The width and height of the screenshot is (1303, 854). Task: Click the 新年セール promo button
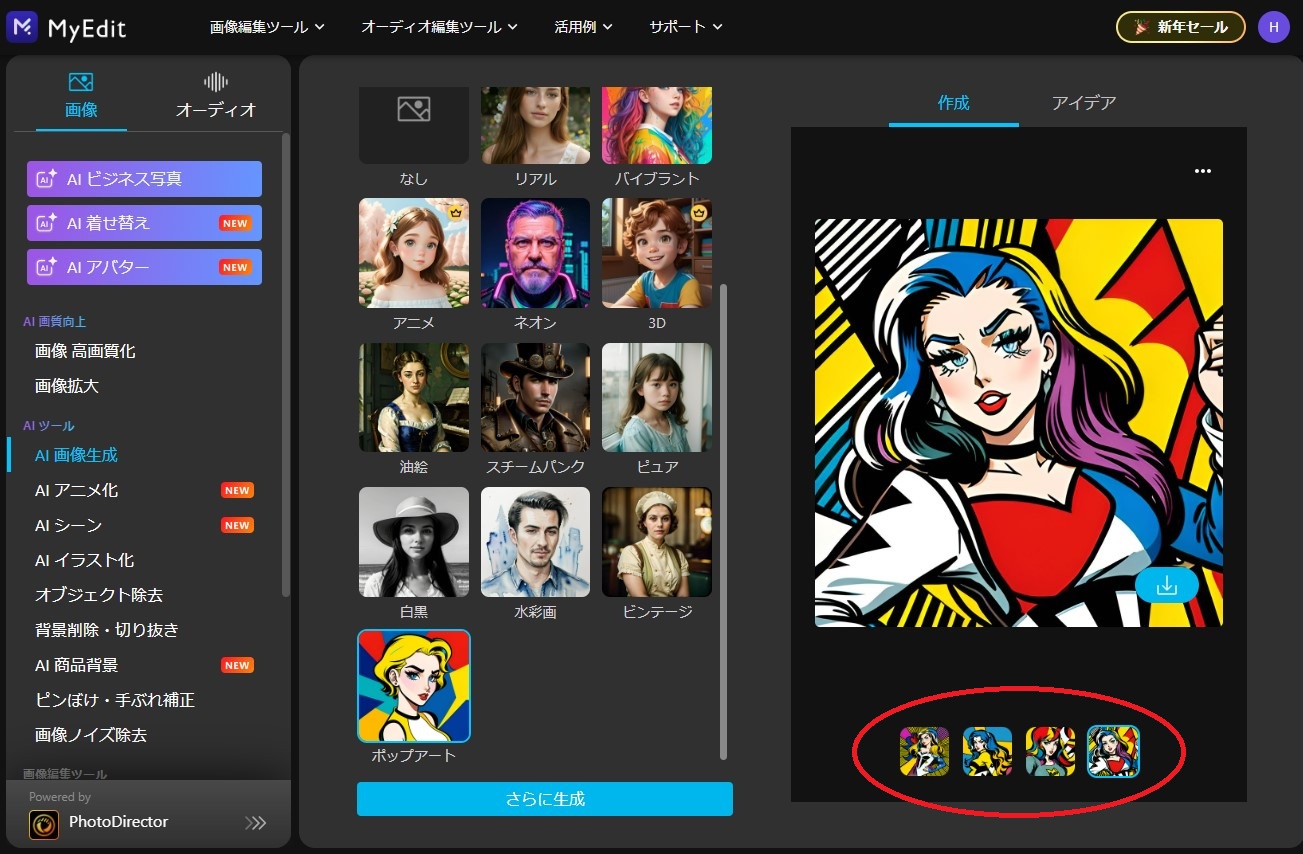point(1180,27)
